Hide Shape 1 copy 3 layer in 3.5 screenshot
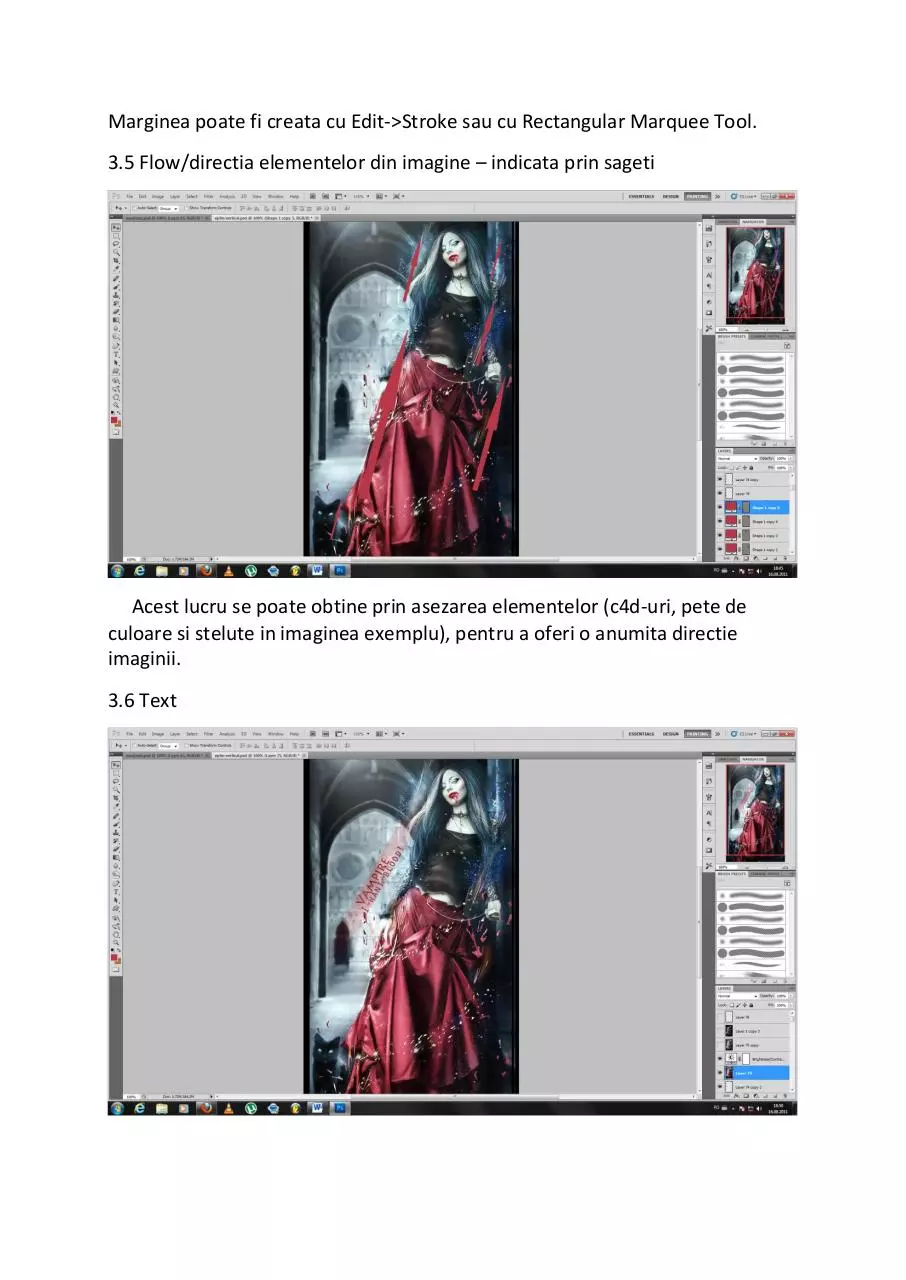Screen dimensions: 906x1280 (720, 535)
